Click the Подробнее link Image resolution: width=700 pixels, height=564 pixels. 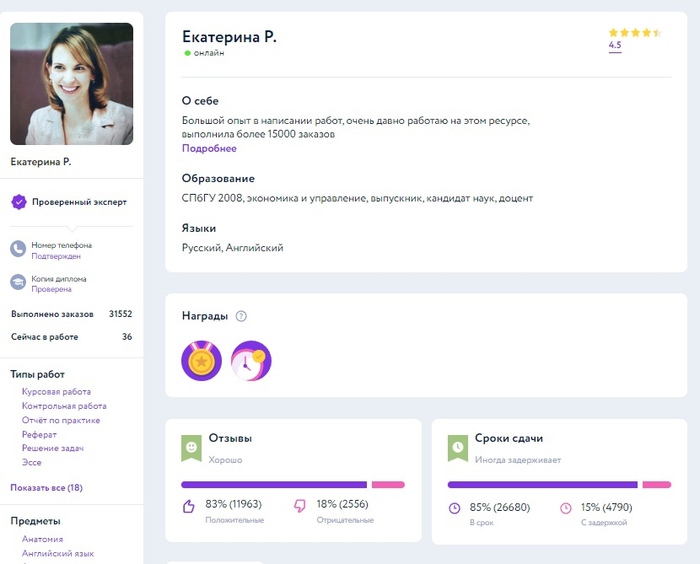coord(209,149)
